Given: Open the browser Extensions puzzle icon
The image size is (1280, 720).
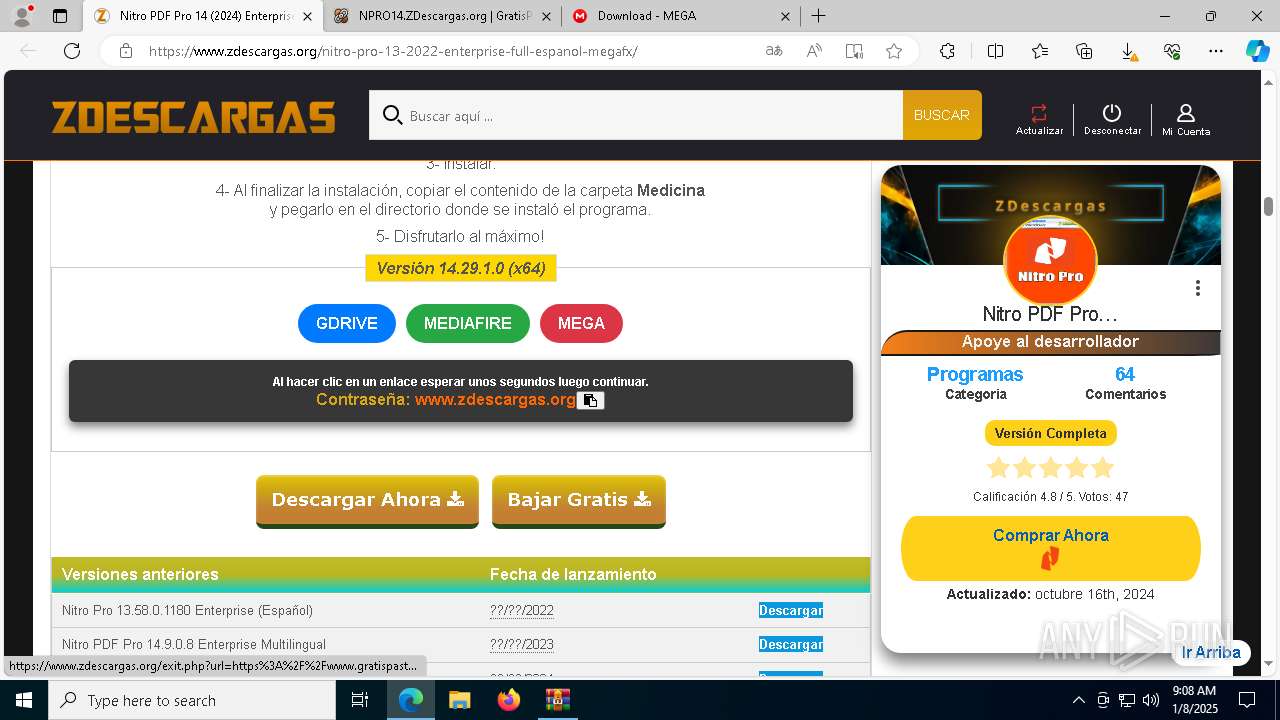Looking at the screenshot, I should (947, 51).
